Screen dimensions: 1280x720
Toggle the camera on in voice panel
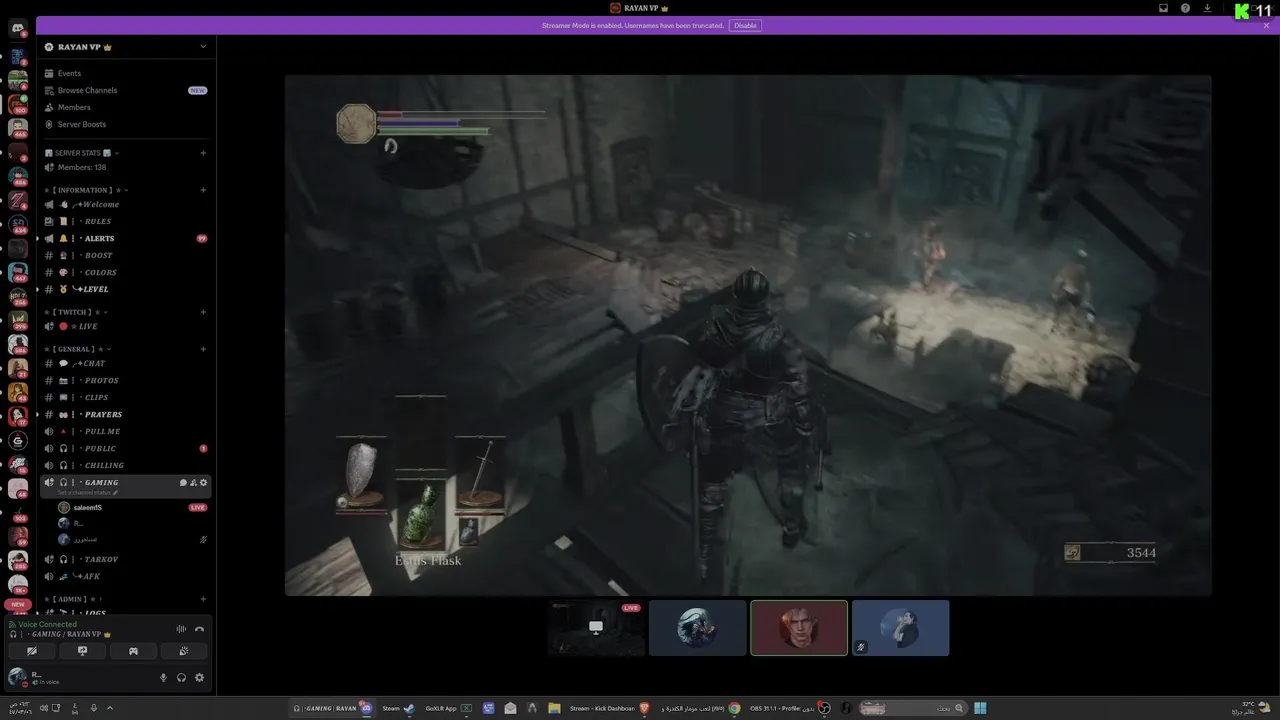(x=32, y=651)
